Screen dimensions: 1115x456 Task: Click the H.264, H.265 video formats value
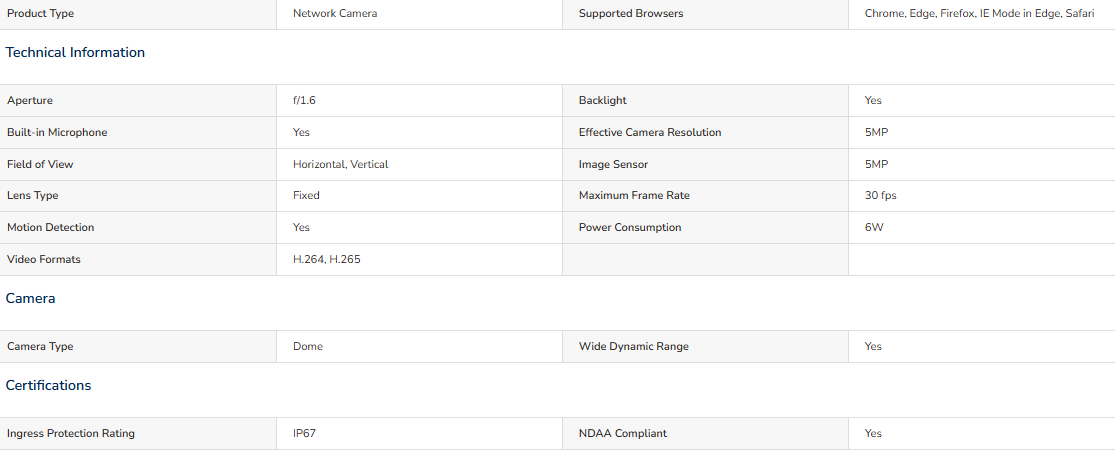point(326,260)
